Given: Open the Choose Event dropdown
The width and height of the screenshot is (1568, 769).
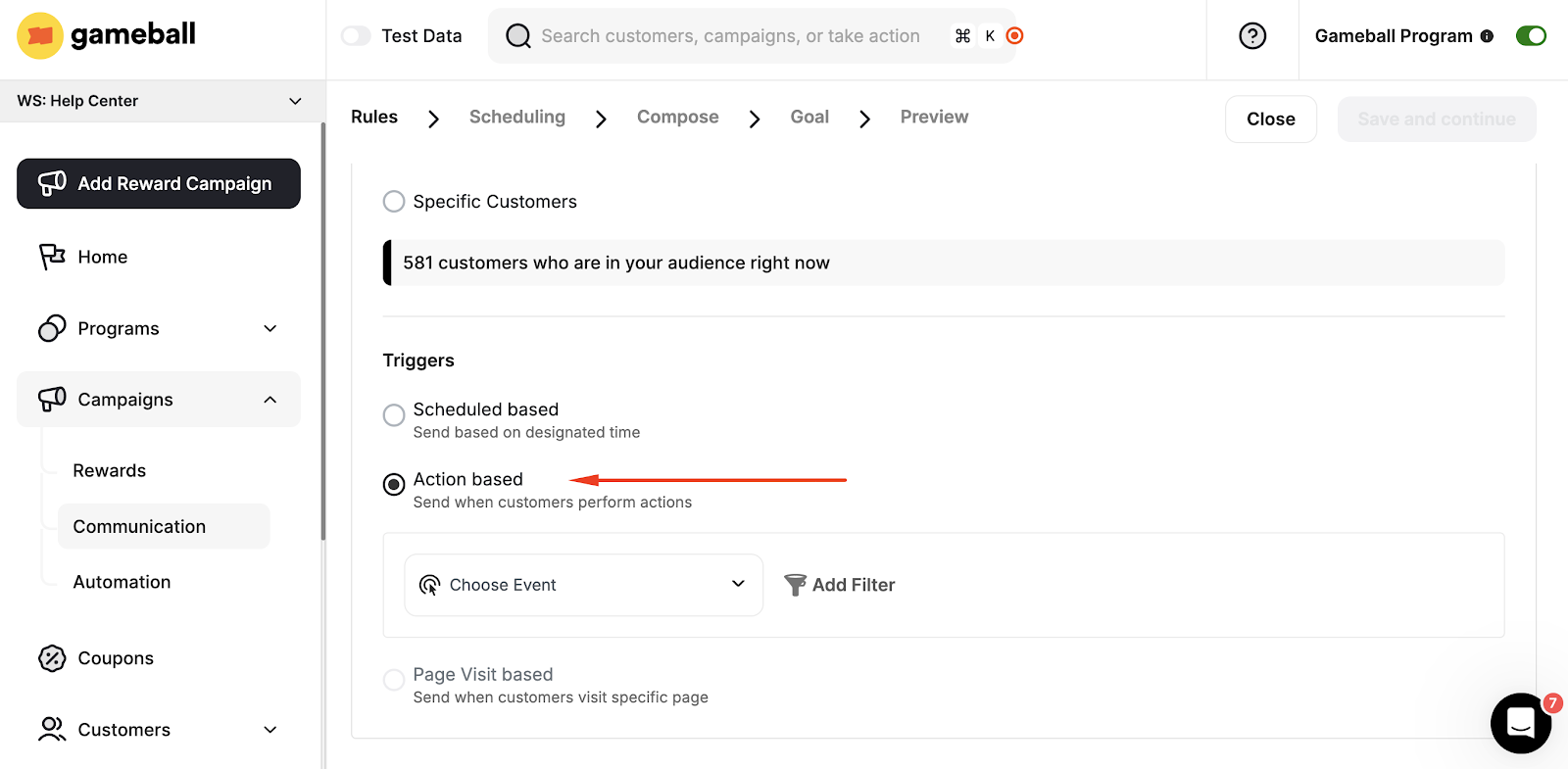Looking at the screenshot, I should click(583, 585).
